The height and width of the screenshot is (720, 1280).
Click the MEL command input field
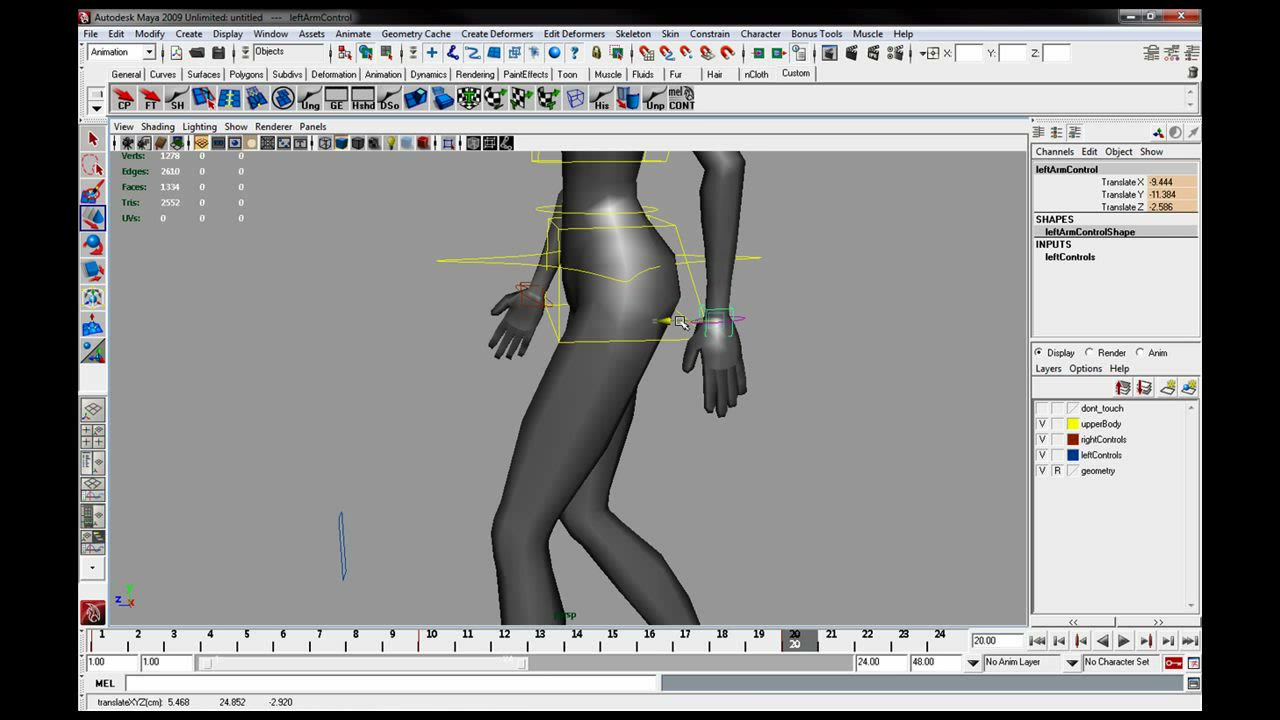pos(392,683)
